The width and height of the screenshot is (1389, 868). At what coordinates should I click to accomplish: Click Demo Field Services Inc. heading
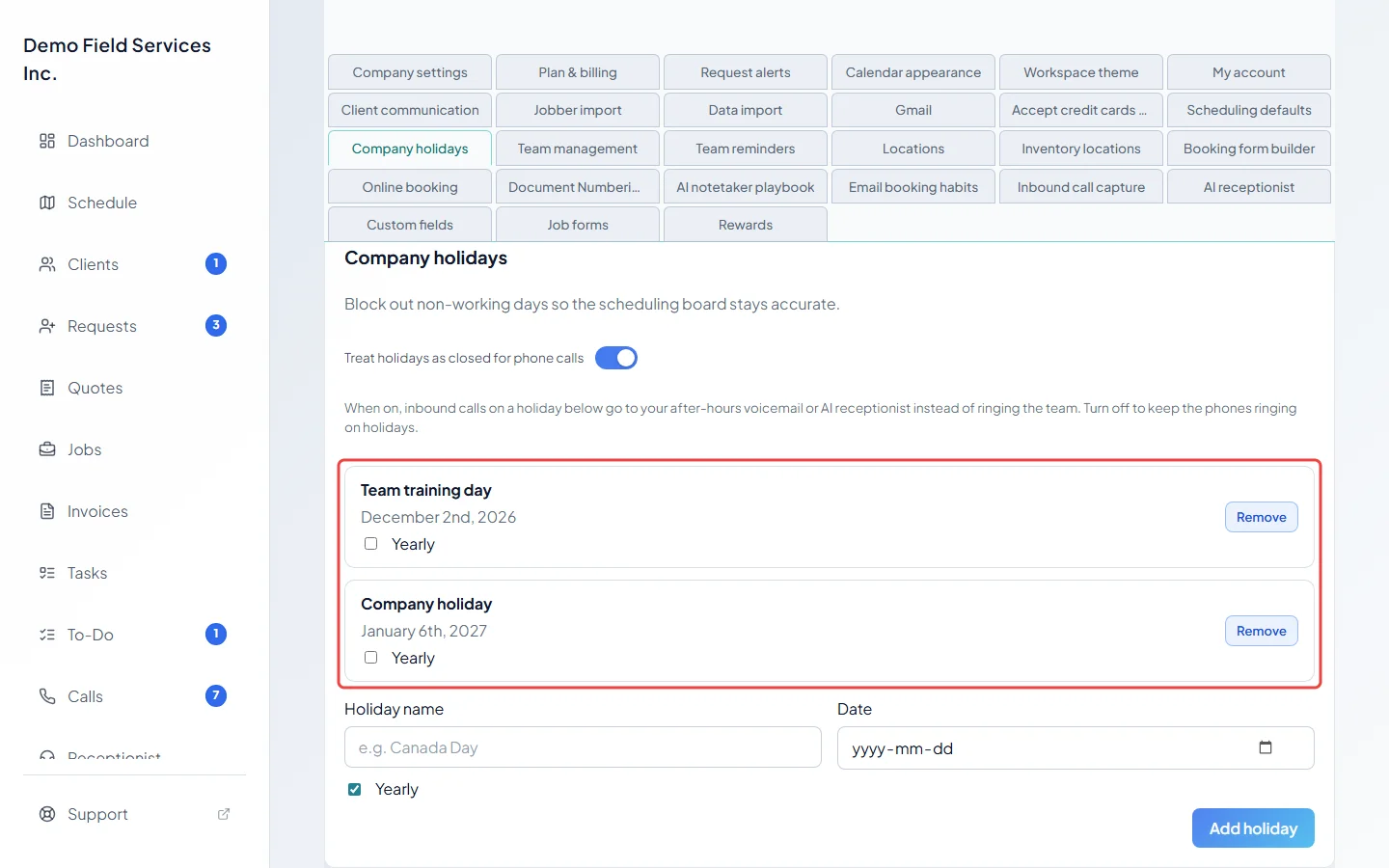tap(117, 59)
